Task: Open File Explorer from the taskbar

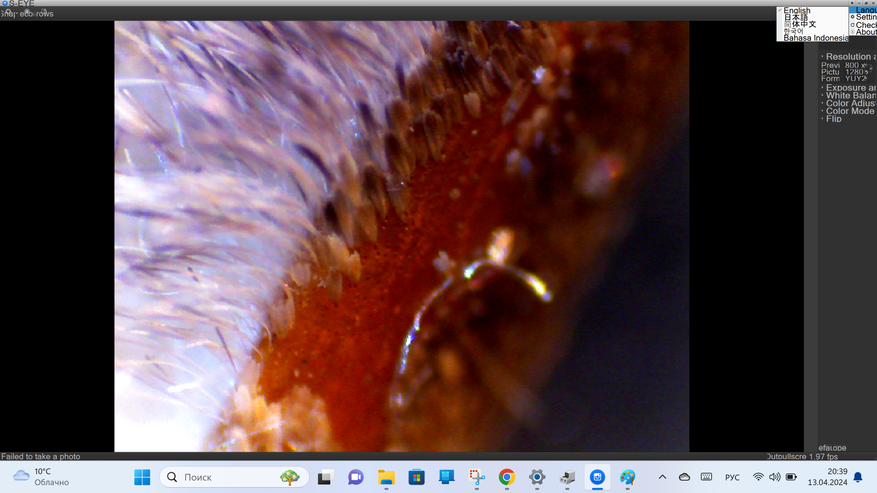Action: (386, 477)
